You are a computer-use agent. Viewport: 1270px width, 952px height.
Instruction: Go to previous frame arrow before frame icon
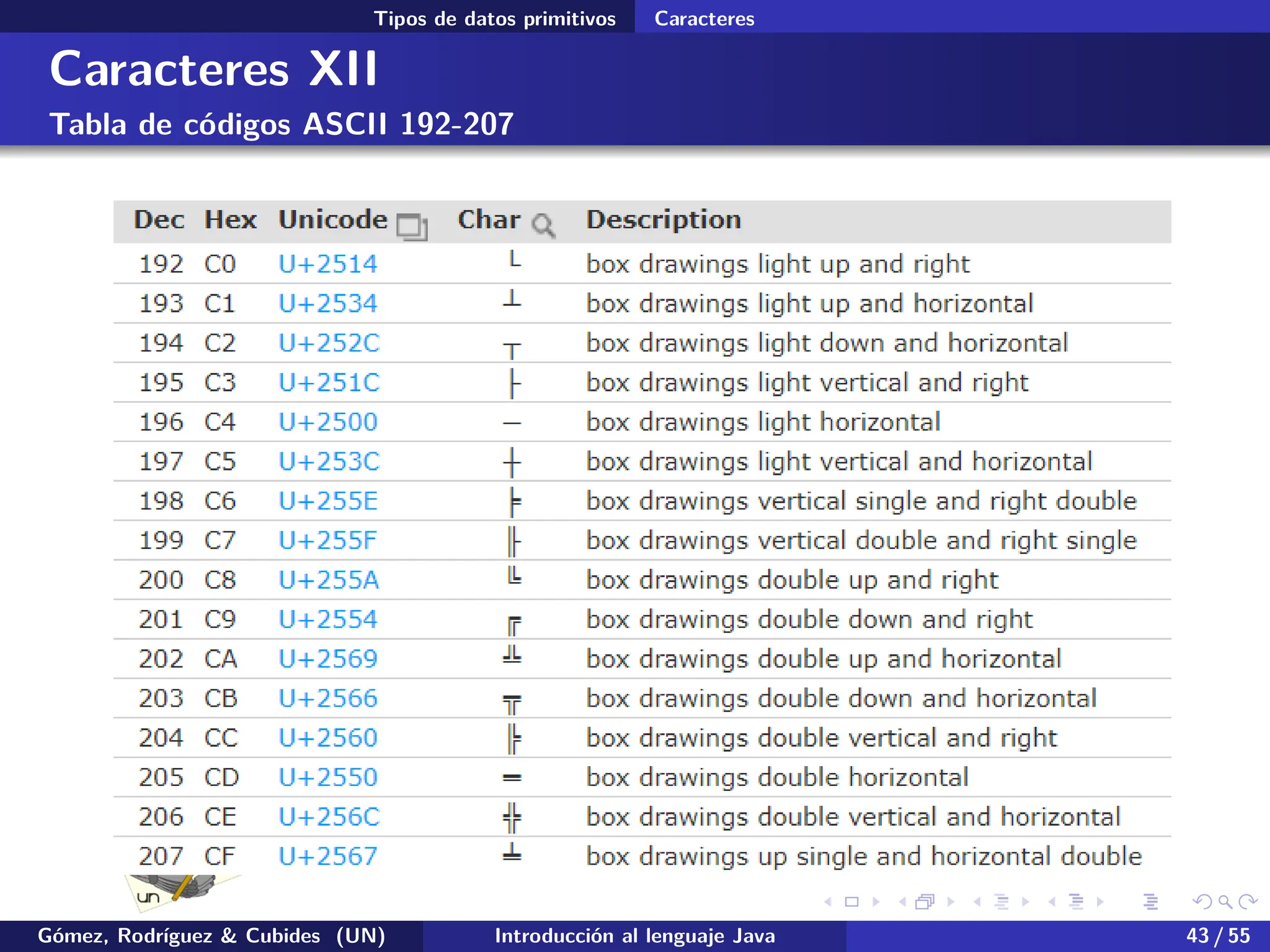click(902, 902)
